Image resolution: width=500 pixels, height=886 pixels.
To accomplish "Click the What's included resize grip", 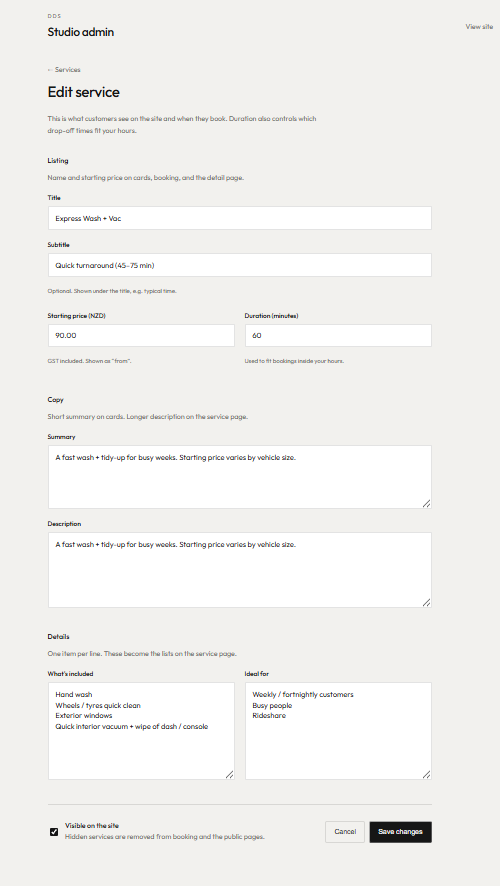I will click(x=229, y=775).
